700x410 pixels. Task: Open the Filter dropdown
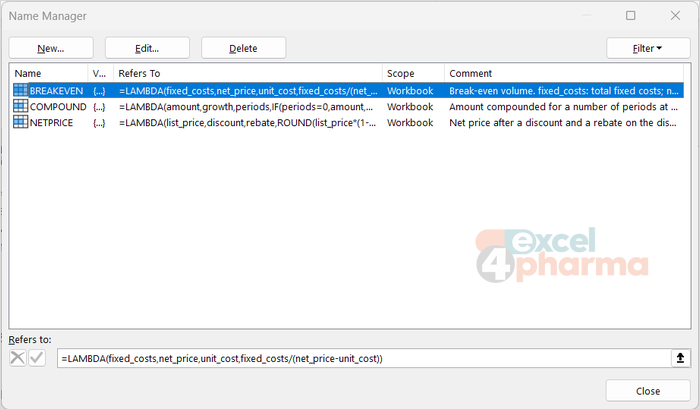click(x=648, y=48)
